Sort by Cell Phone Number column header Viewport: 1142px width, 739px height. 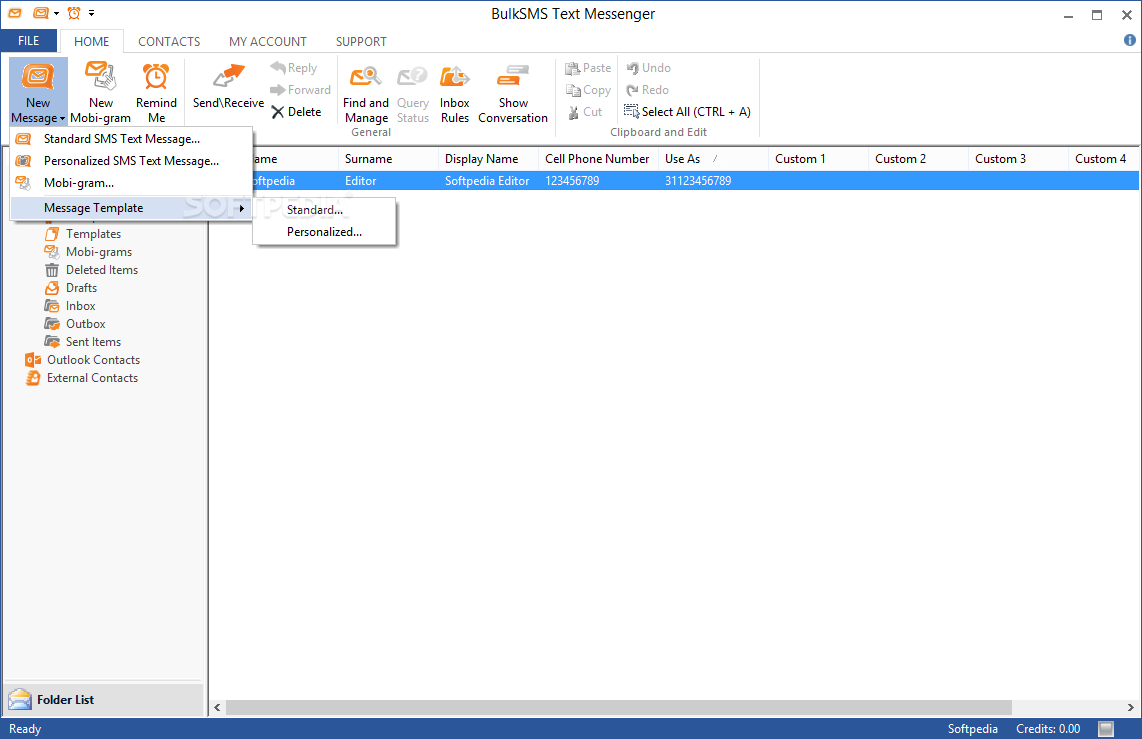coord(598,159)
